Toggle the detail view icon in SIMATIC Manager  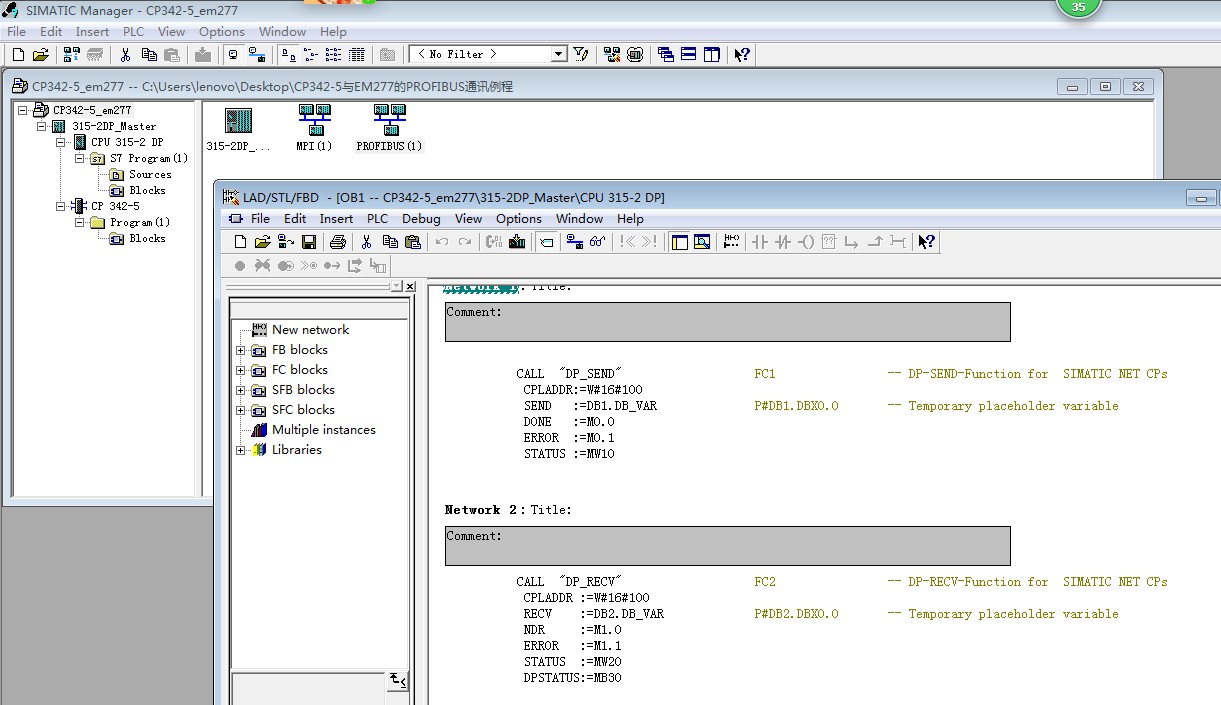356,54
